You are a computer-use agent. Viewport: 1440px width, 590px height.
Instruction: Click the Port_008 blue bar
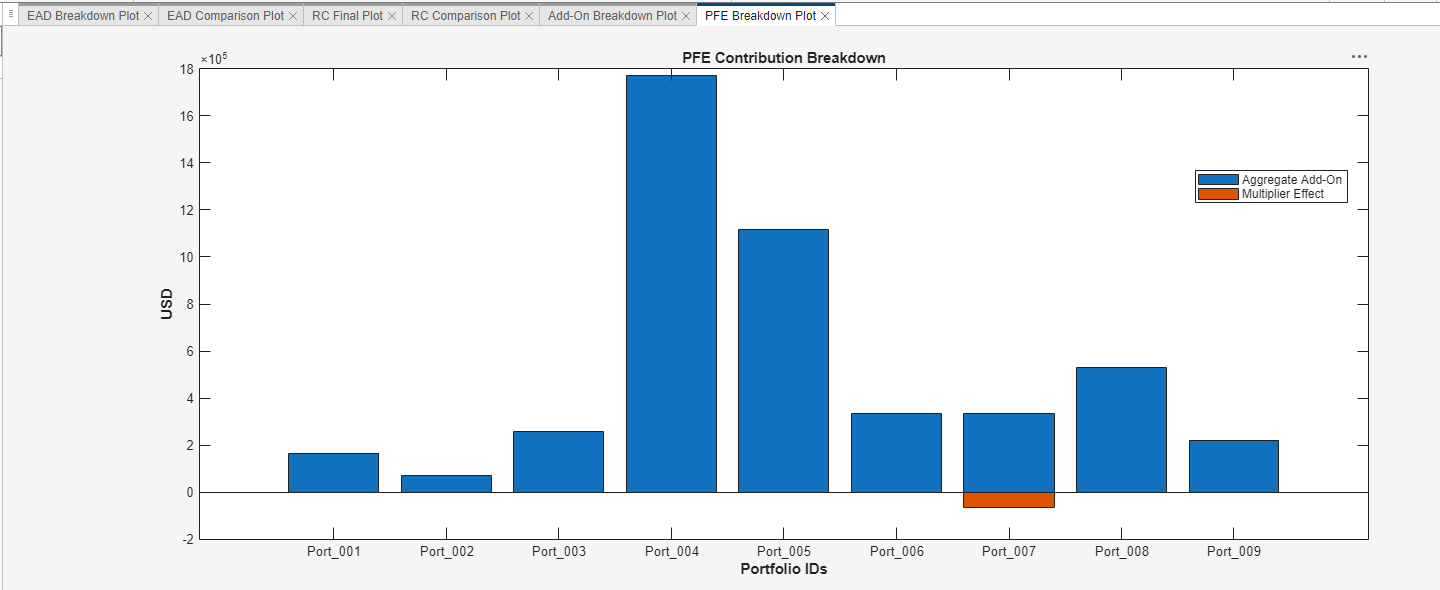(1121, 430)
